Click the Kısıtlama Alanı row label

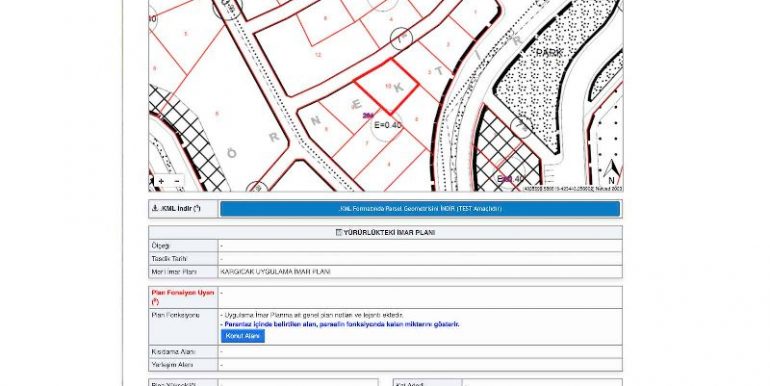[166, 352]
